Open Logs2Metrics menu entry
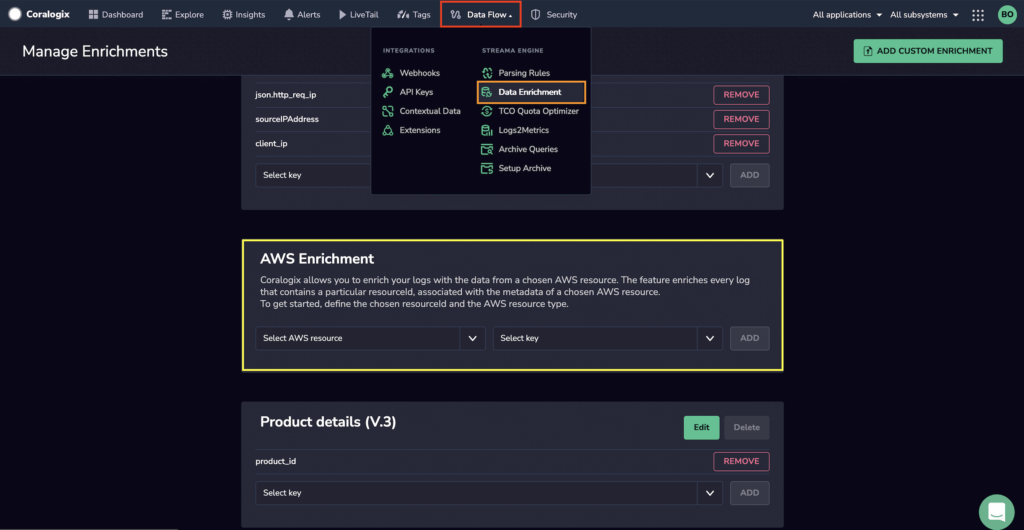 [x=514, y=130]
